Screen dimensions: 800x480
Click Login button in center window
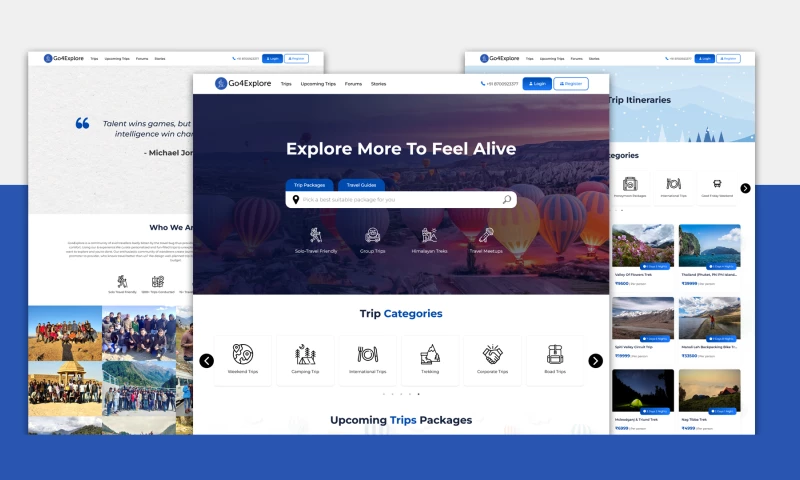point(537,84)
